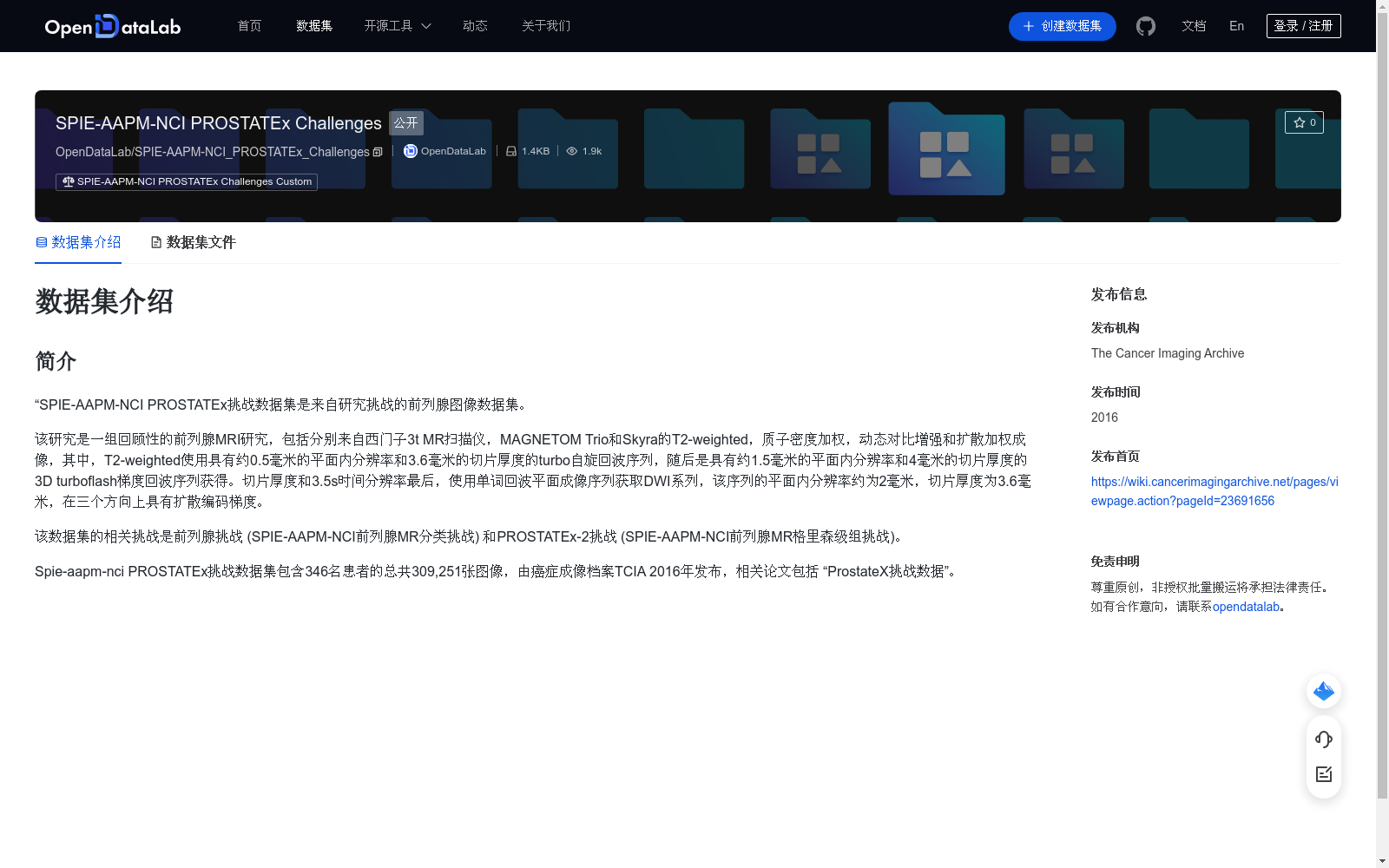Click the eye icon showing 1.9k views
Viewport: 1389px width, 868px height.
[x=572, y=150]
